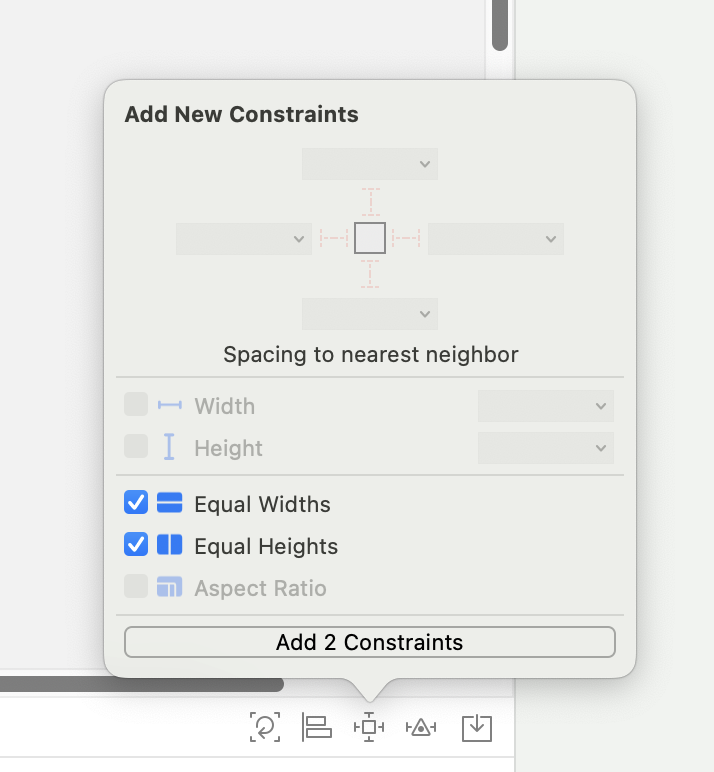The image size is (714, 772).
Task: Open the left spacing value dropdown
Action: coord(244,239)
